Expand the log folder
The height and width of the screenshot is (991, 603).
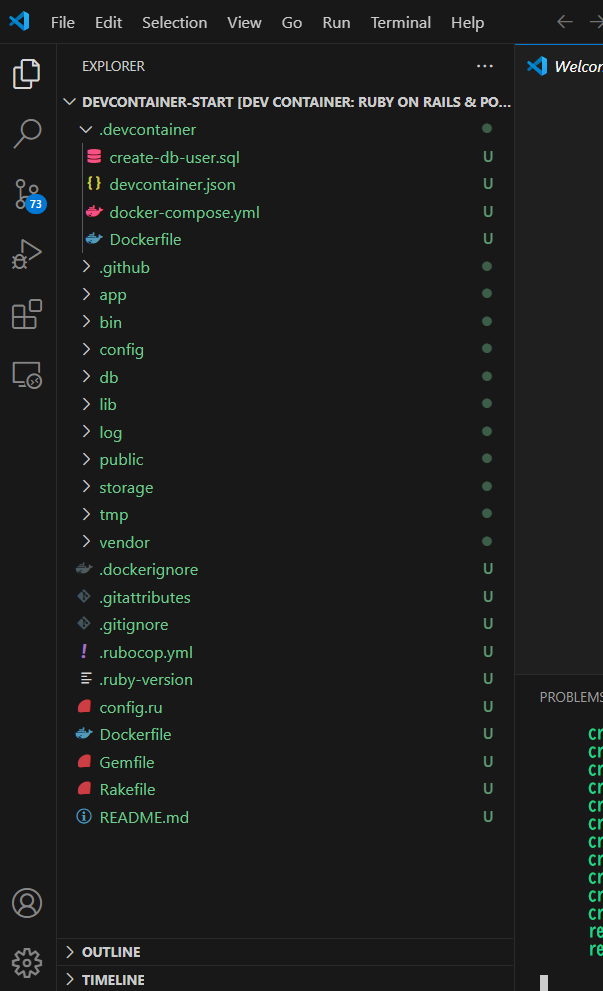click(86, 432)
